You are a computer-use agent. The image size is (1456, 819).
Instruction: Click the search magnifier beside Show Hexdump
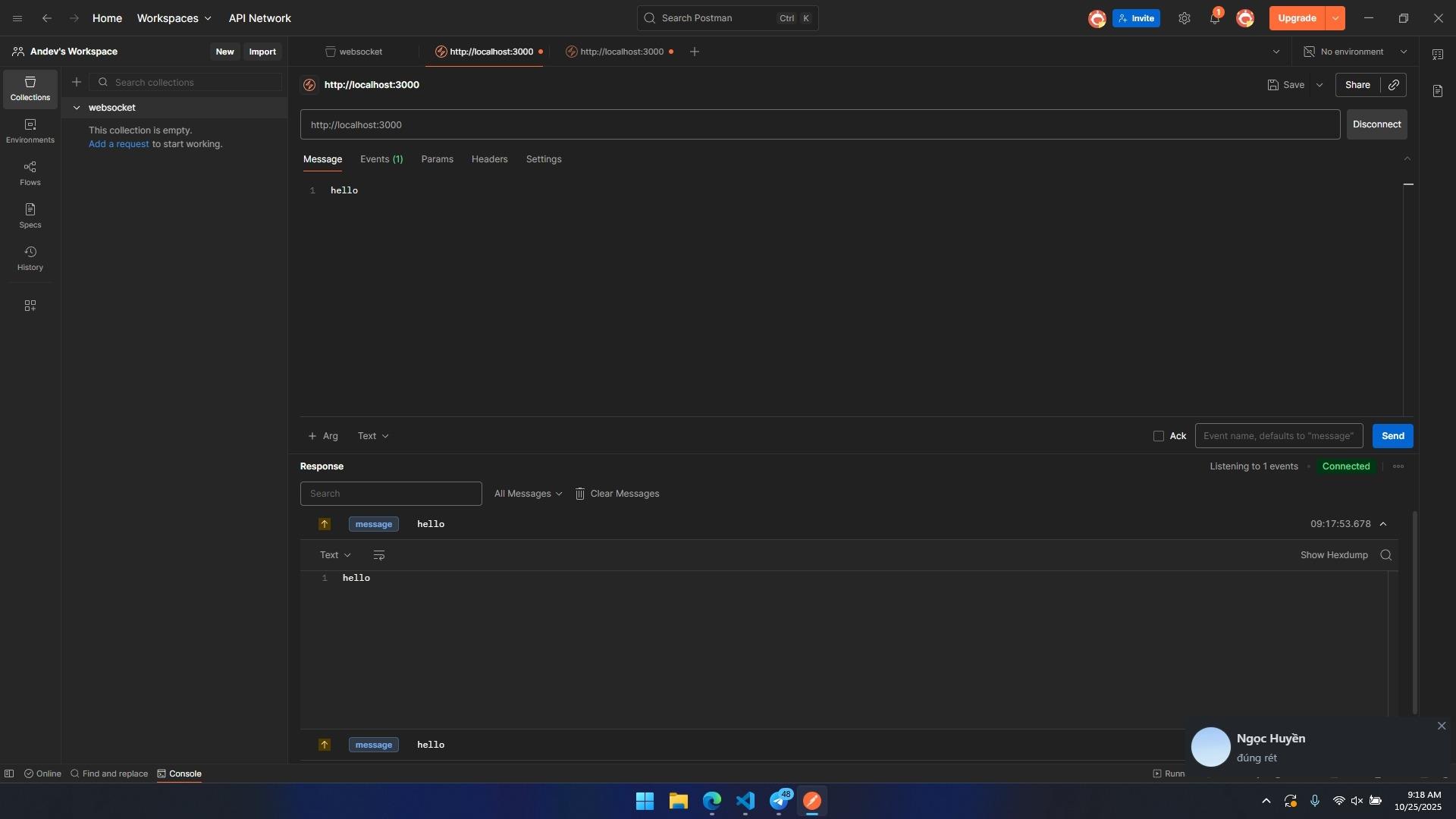[x=1386, y=555]
